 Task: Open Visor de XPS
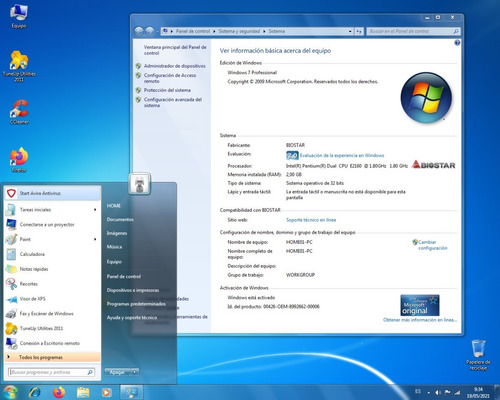pyautogui.click(x=52, y=299)
